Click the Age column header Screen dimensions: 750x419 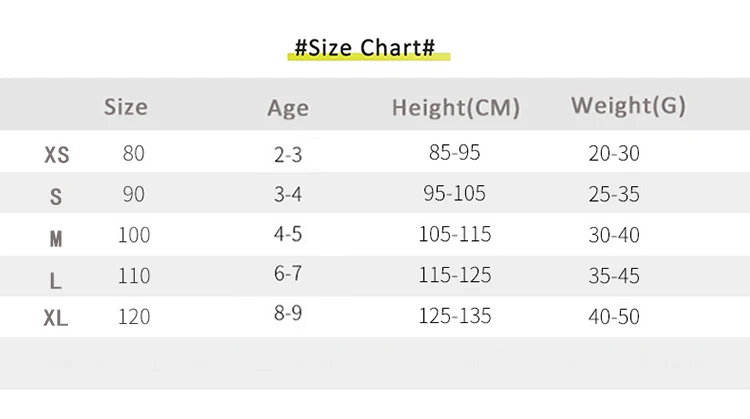click(288, 108)
